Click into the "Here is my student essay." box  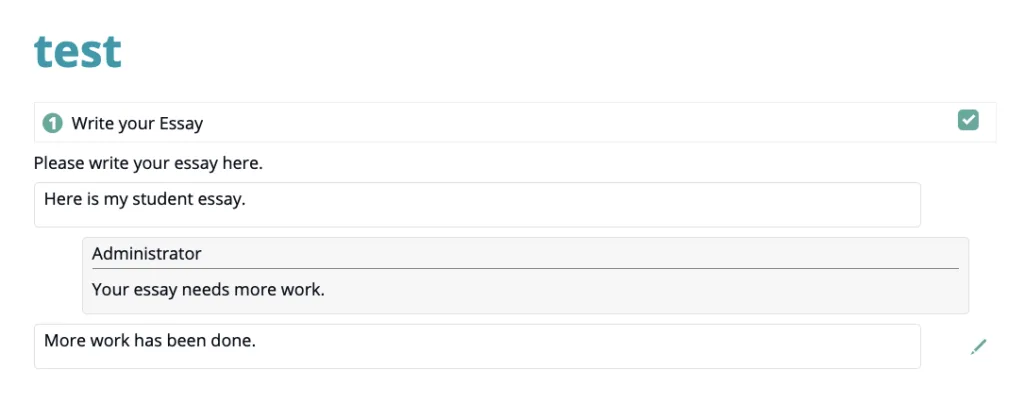pos(477,205)
